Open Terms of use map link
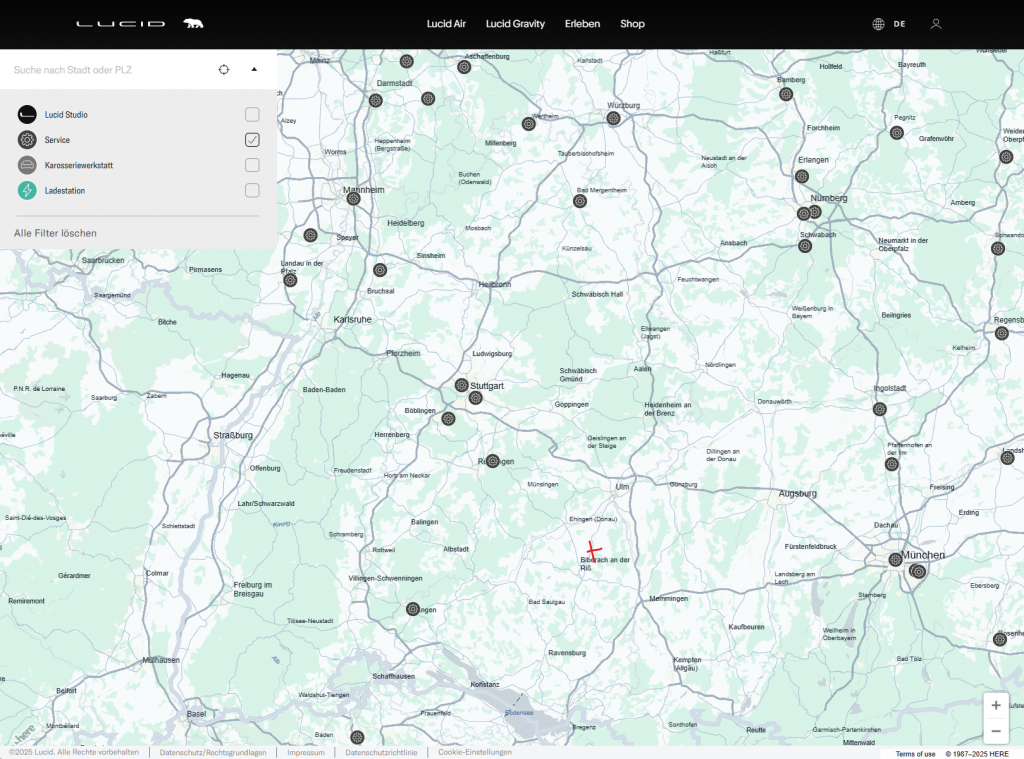 click(x=915, y=754)
